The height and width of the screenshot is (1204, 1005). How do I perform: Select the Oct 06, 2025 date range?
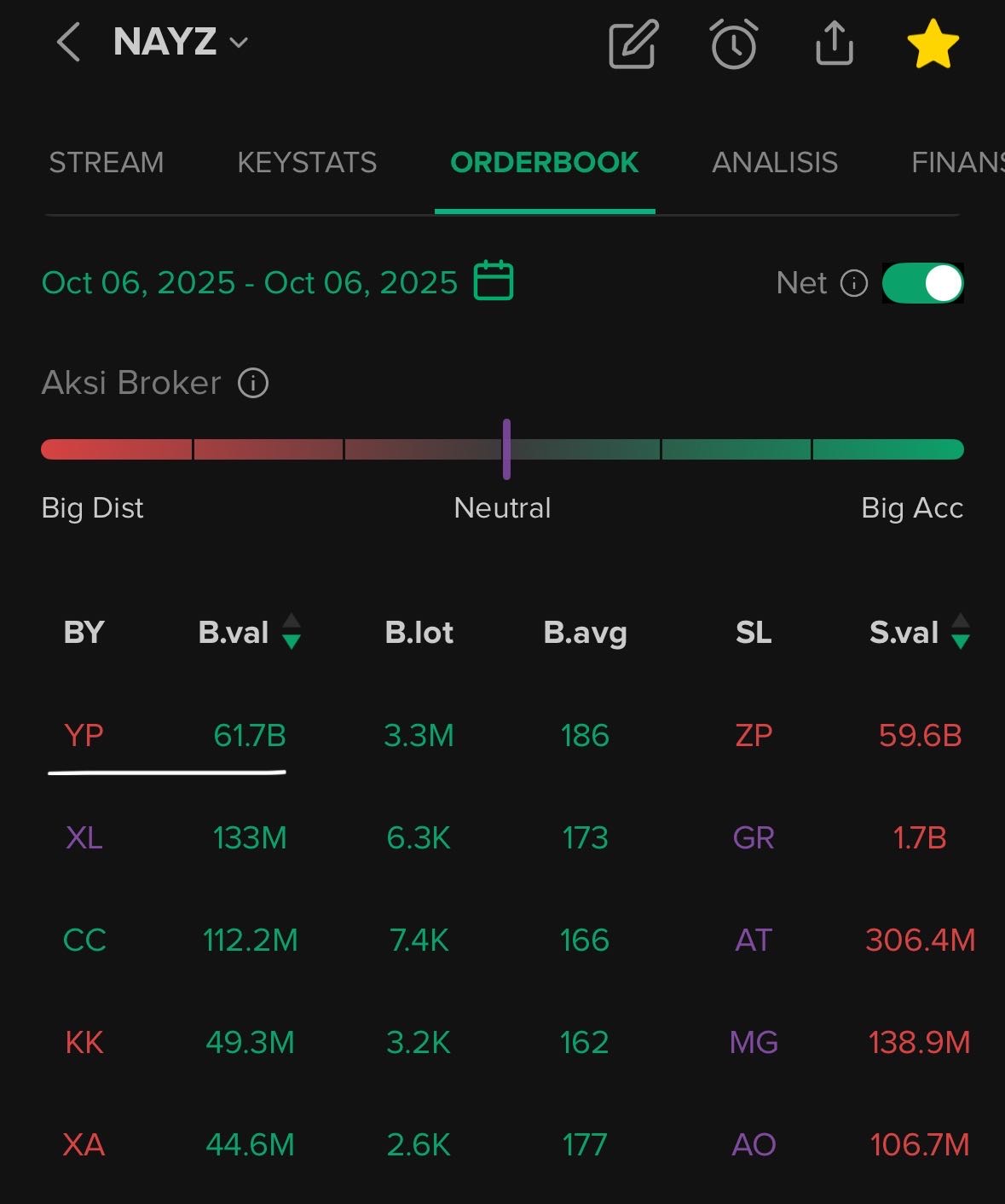250,283
